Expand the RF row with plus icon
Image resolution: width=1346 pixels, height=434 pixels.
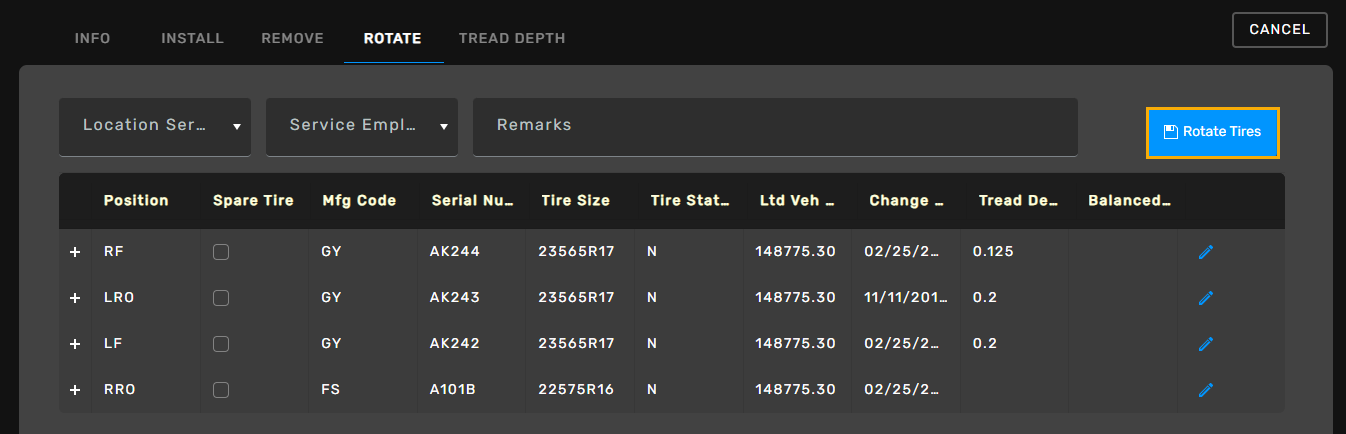tap(75, 252)
